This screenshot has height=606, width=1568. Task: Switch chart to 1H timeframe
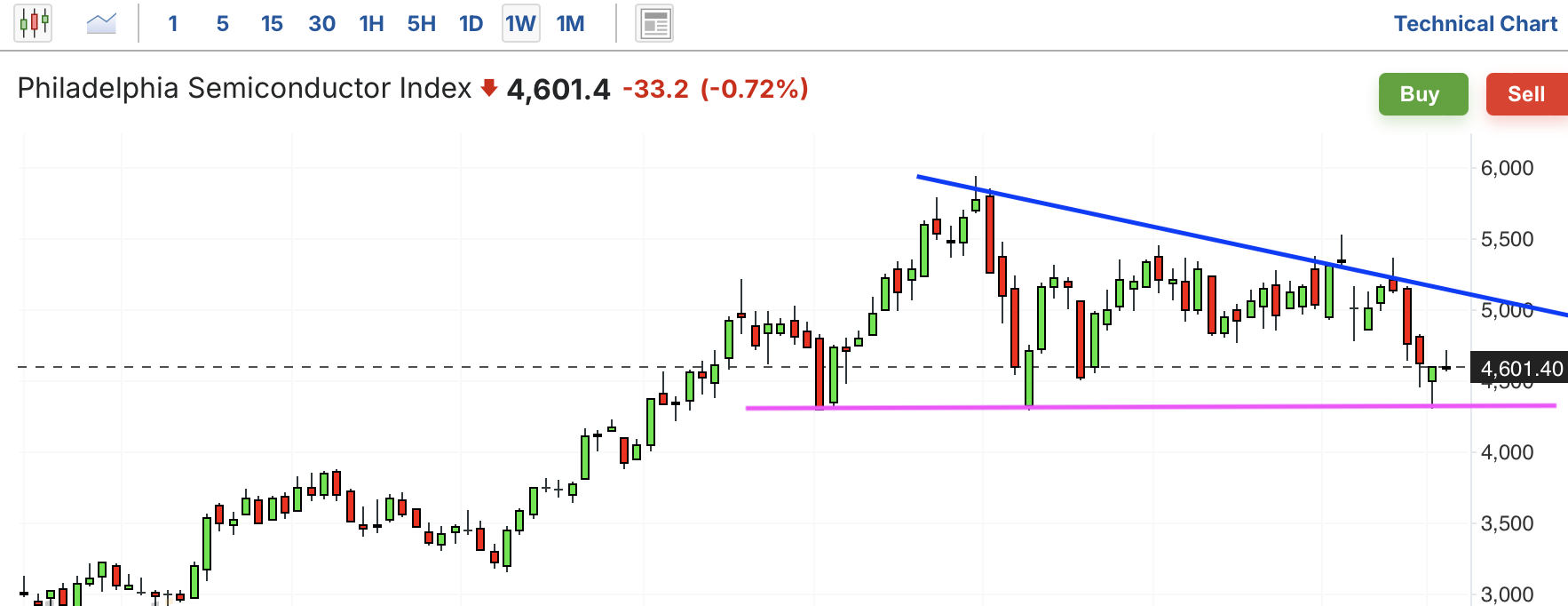[x=371, y=24]
